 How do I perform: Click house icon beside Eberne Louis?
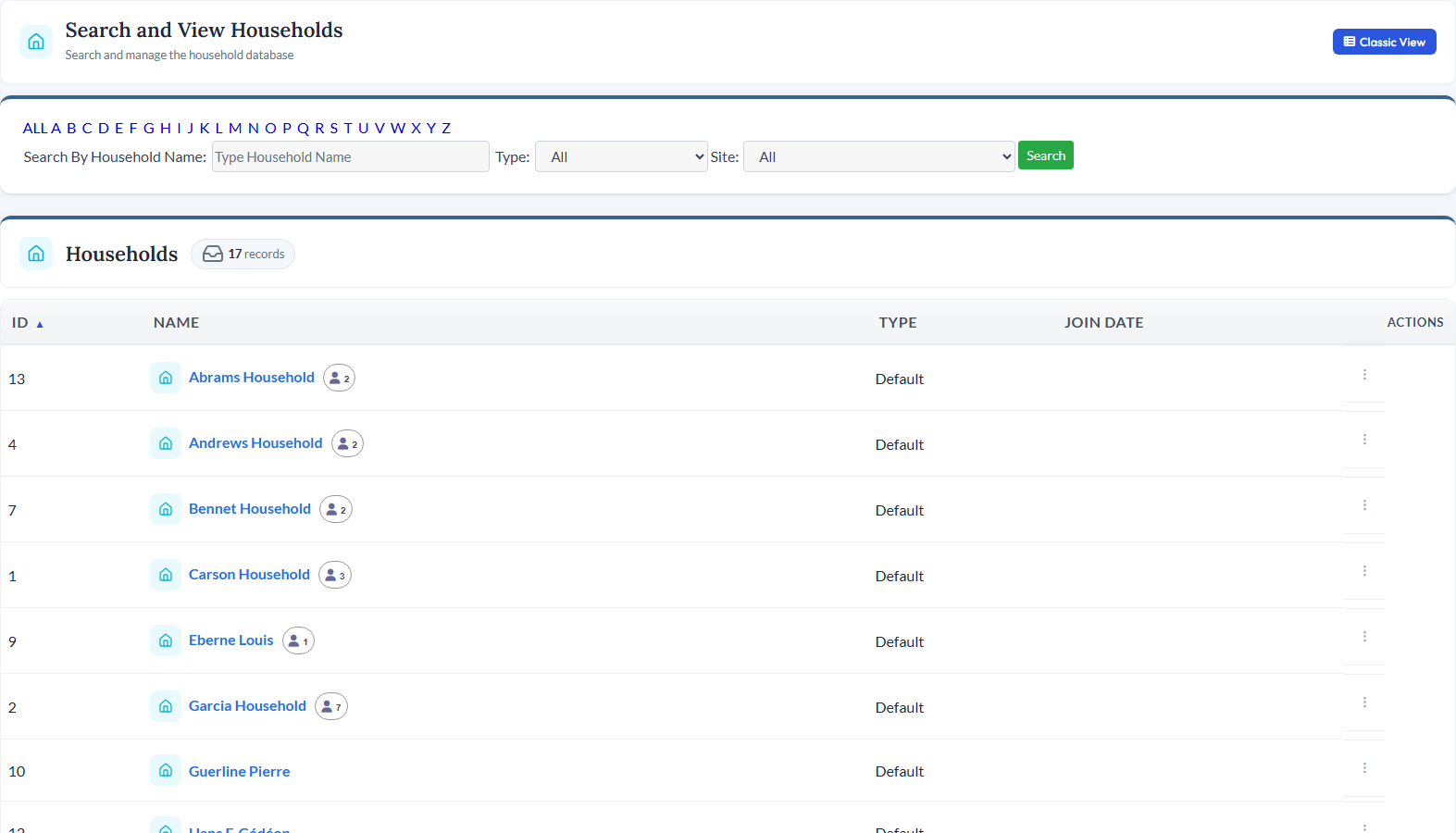pos(166,640)
